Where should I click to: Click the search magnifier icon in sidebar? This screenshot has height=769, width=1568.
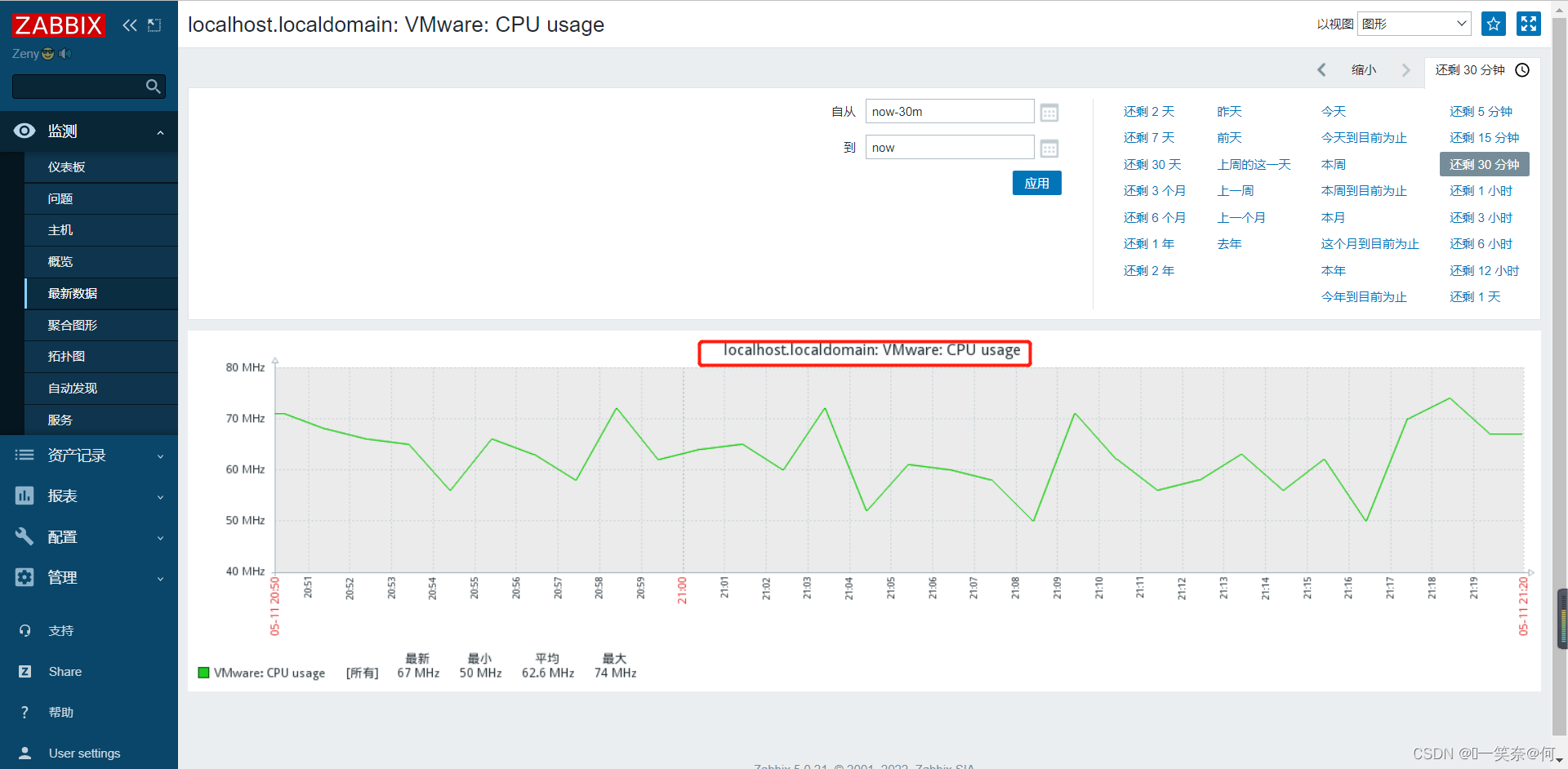point(153,87)
